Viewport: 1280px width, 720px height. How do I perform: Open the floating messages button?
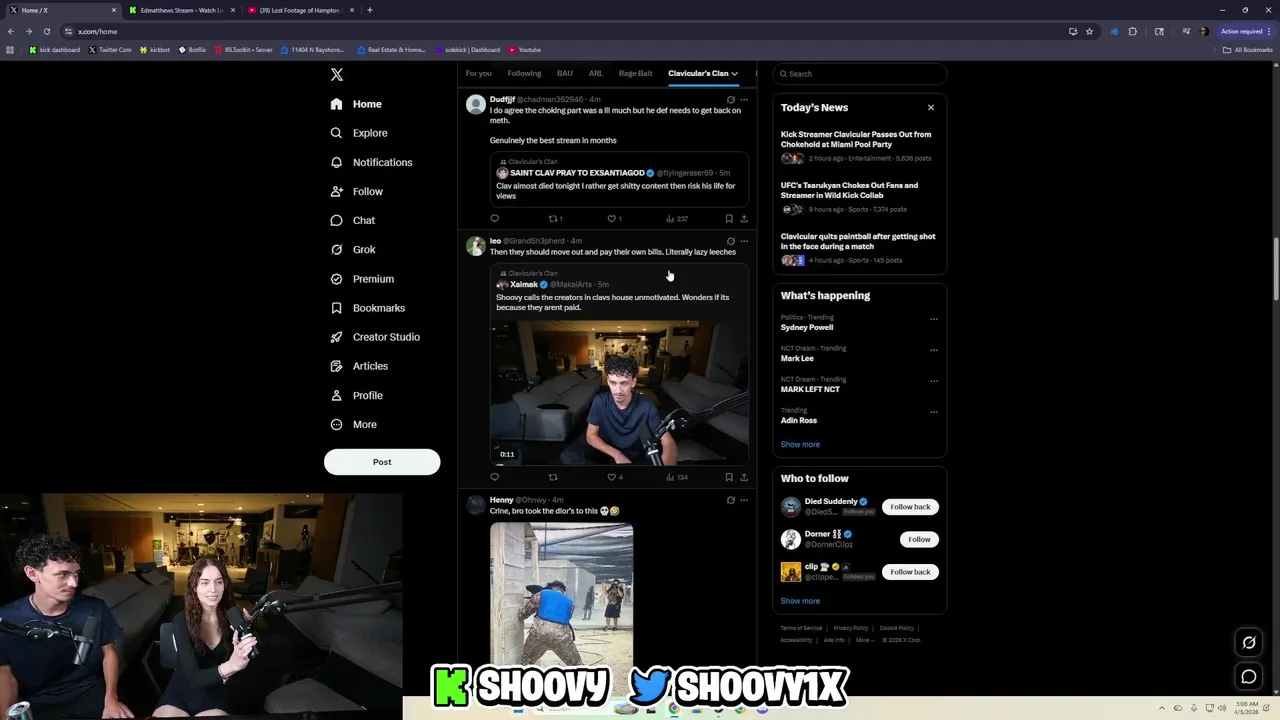(1249, 677)
